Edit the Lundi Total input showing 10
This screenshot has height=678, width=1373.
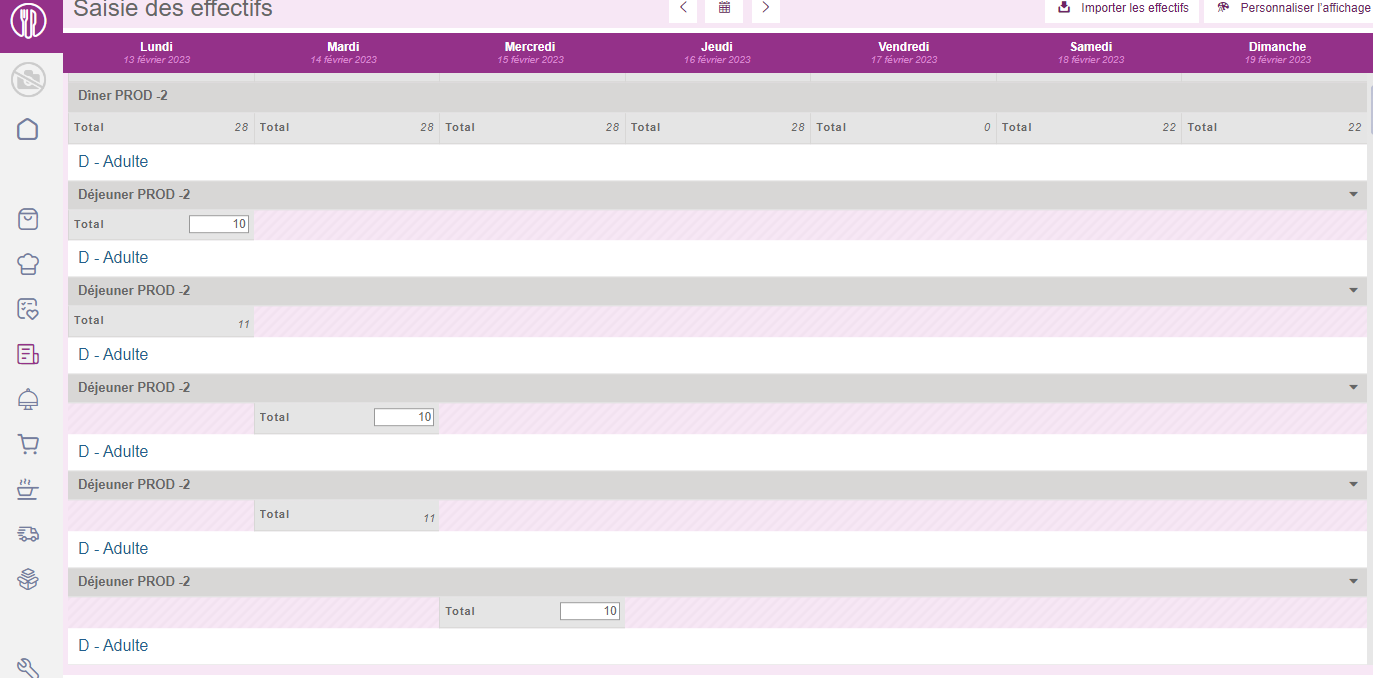pos(219,224)
